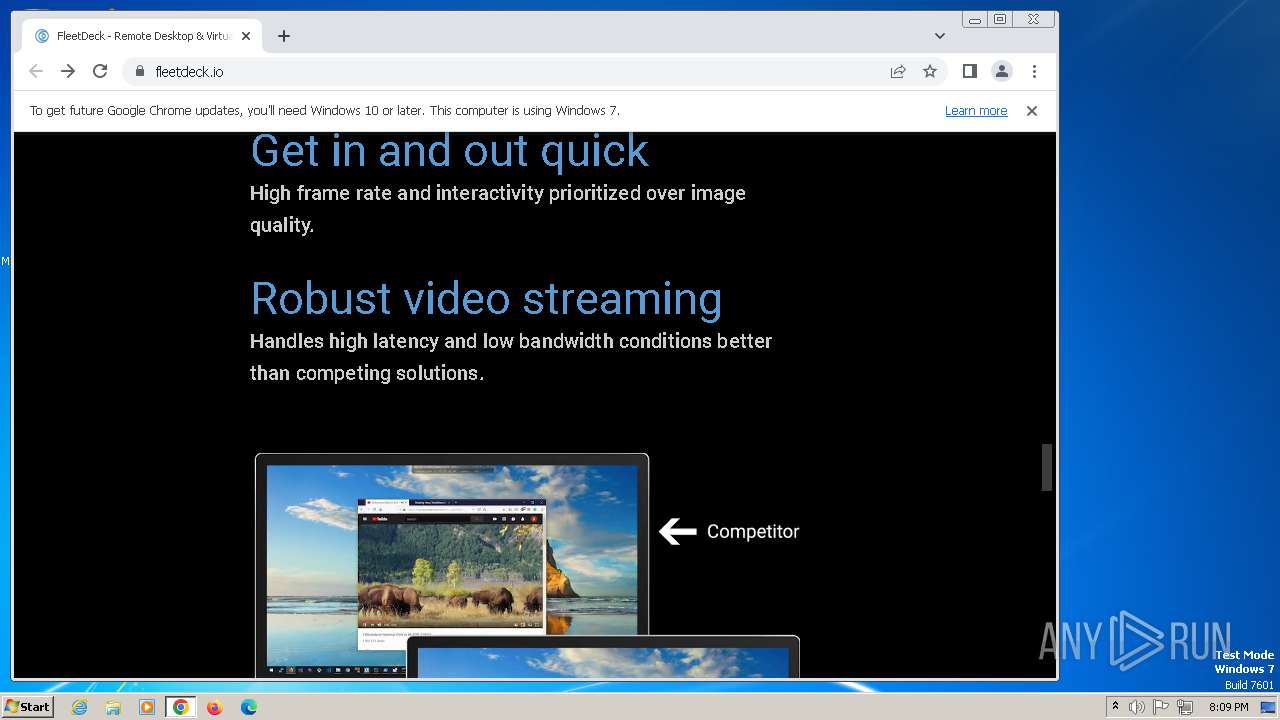Click the Learn more link in the info bar

[976, 111]
